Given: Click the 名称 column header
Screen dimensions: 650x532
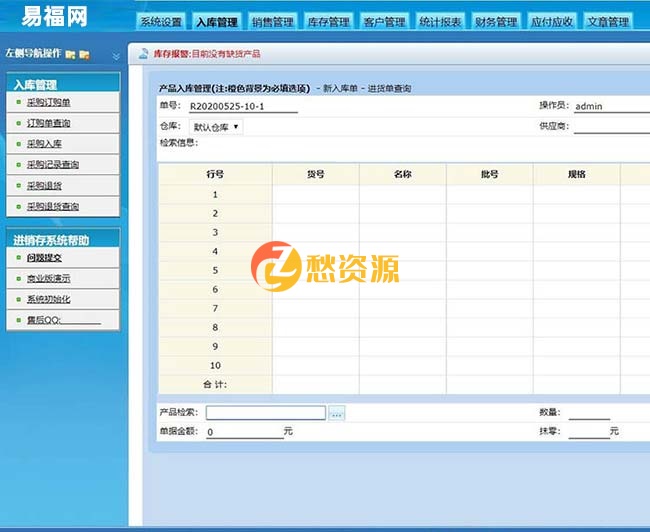Looking at the screenshot, I should click(403, 174).
